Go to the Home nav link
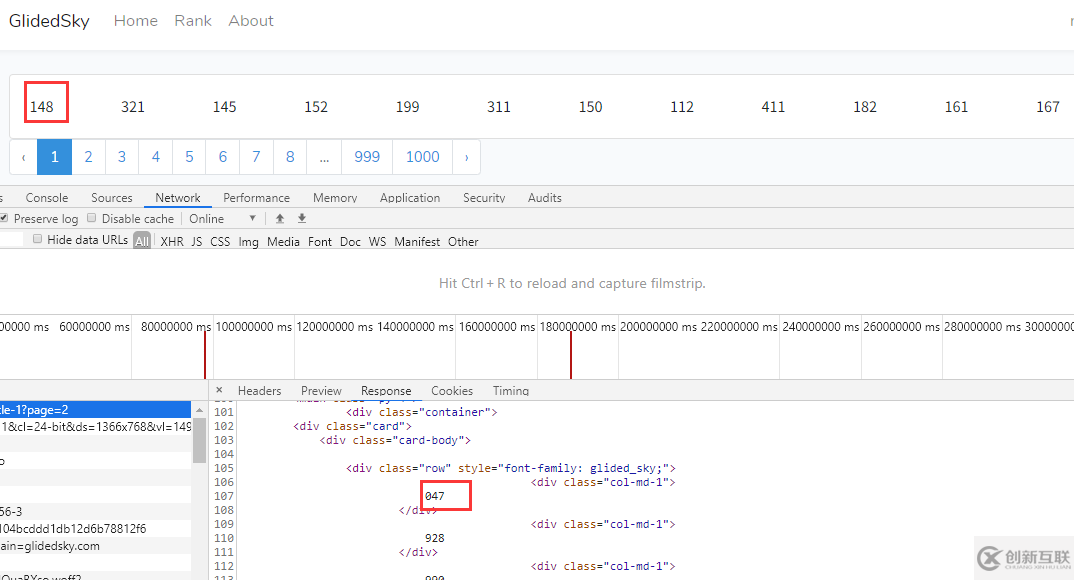1074x580 pixels. (x=136, y=21)
